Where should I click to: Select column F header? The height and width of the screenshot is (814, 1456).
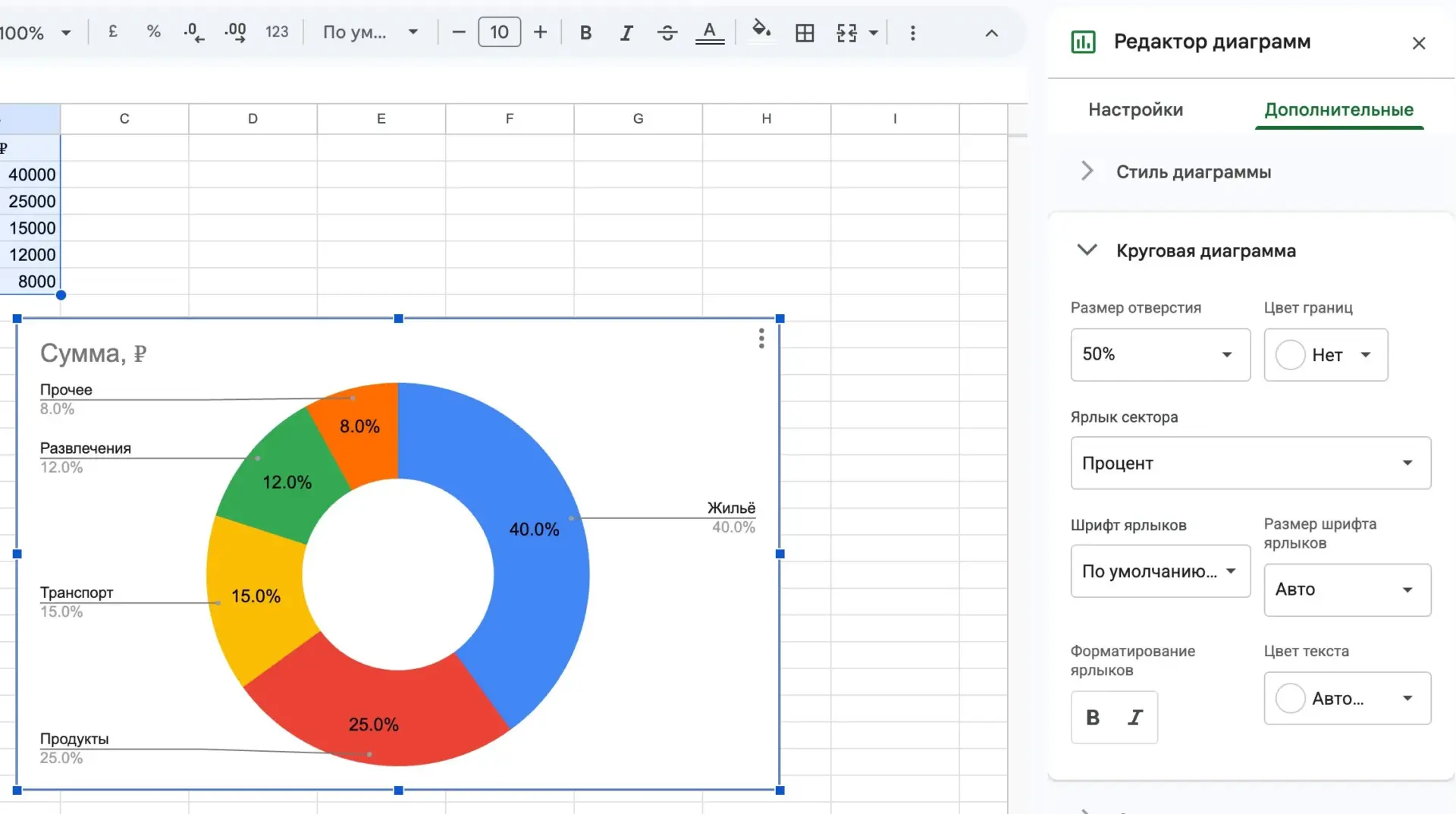(510, 118)
